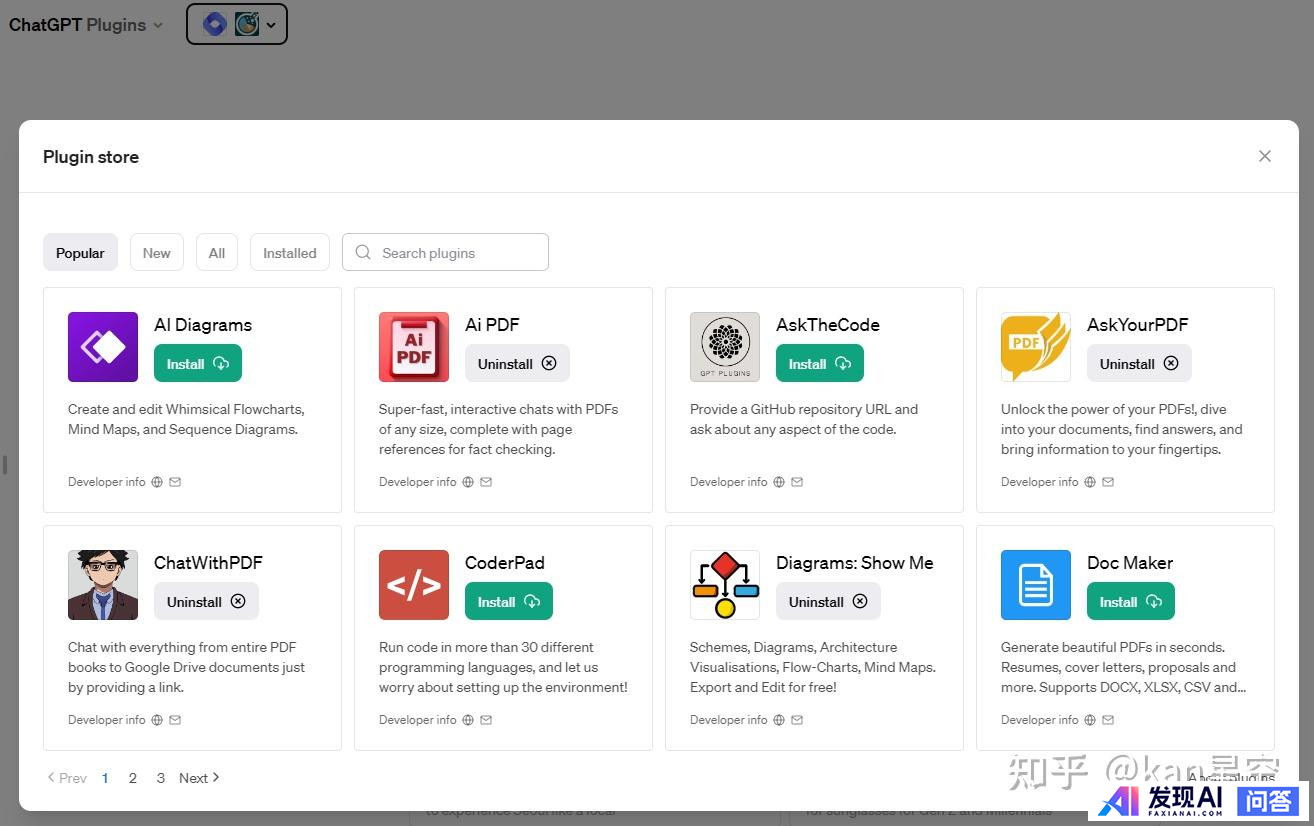Open CoderPad developer email icon
This screenshot has width=1314, height=826.
coord(486,720)
